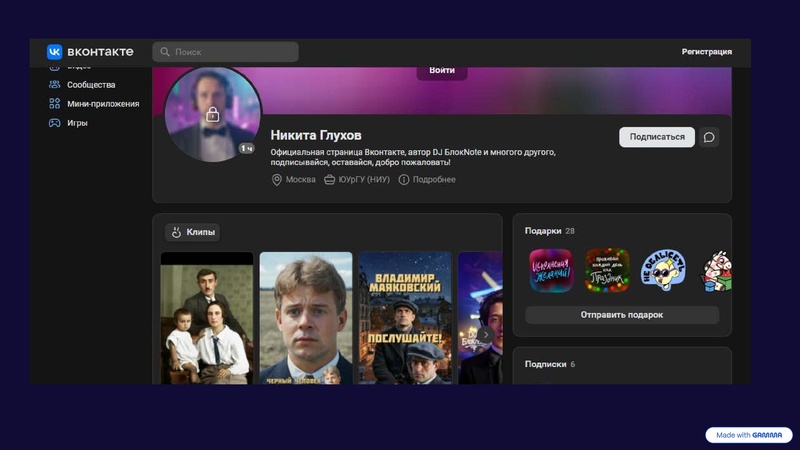
Task: Select Игры gamepad icon in sidebar
Action: 55,123
